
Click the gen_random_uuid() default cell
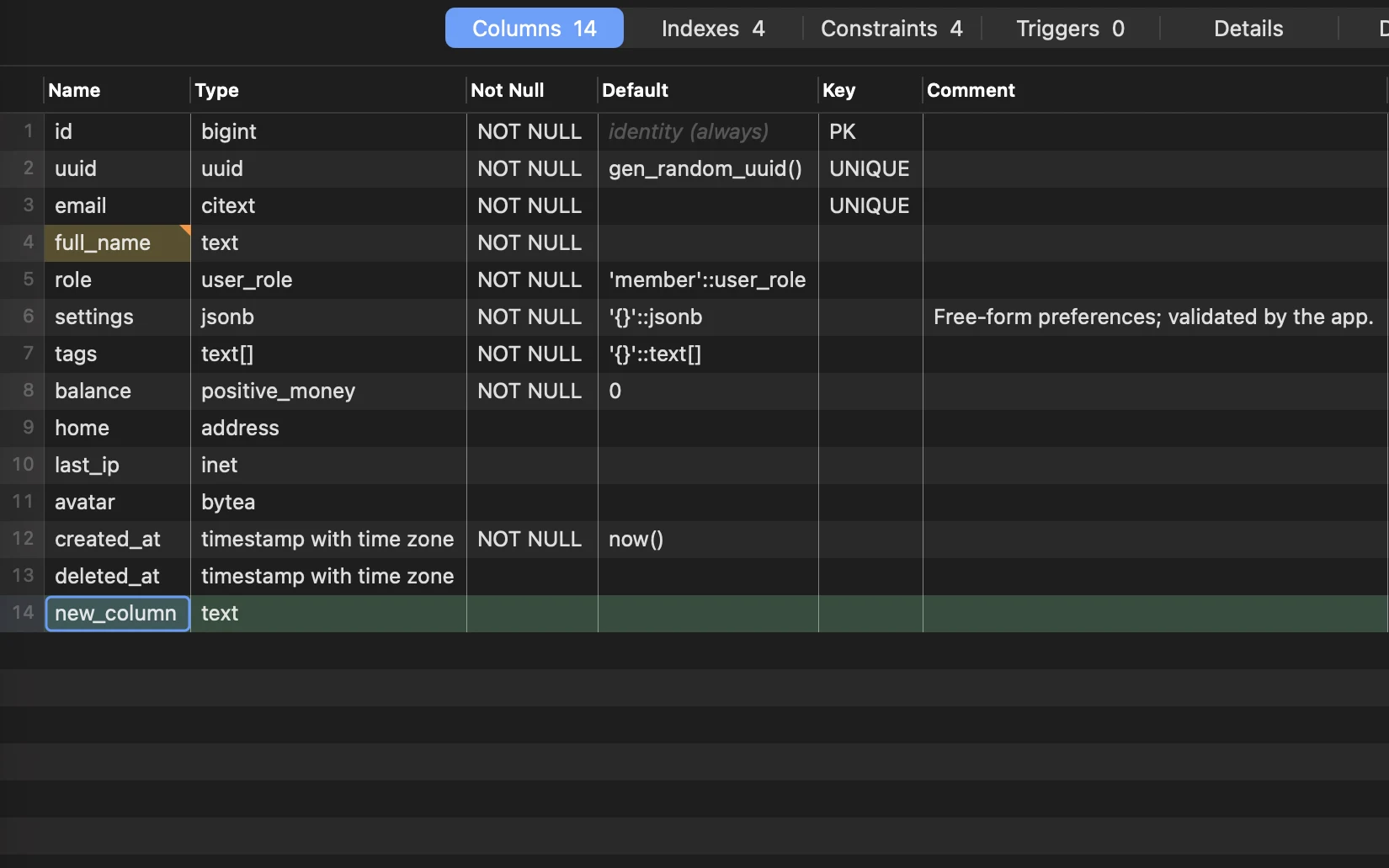pyautogui.click(x=708, y=168)
